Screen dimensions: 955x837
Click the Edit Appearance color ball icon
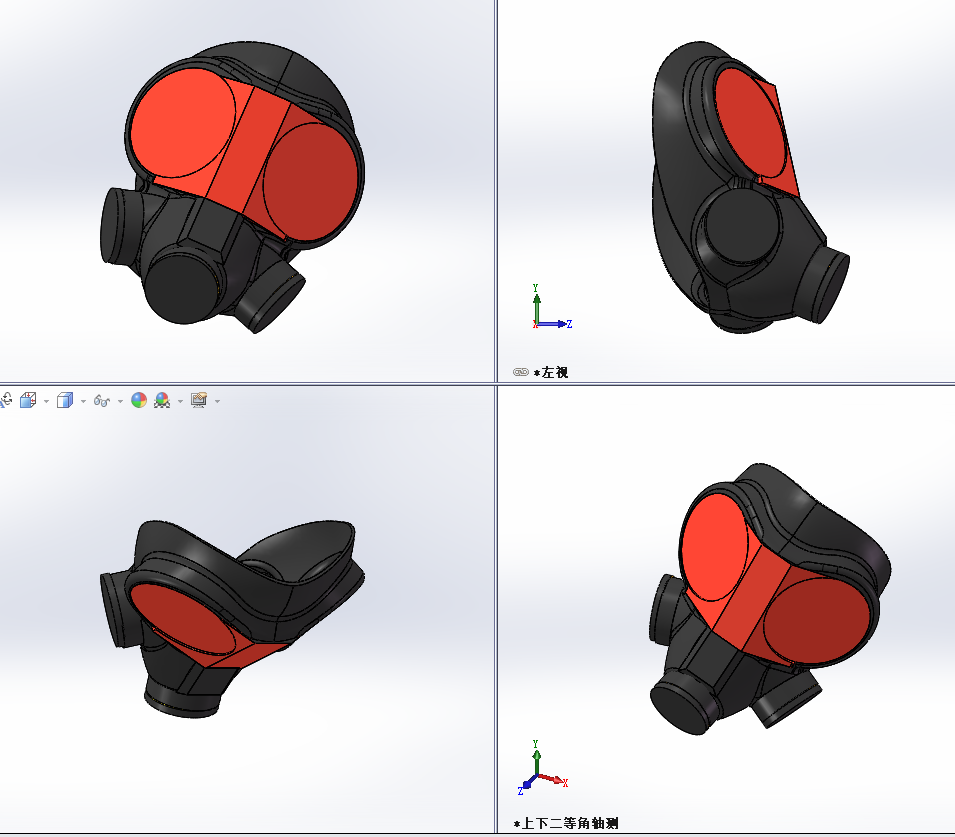click(139, 400)
